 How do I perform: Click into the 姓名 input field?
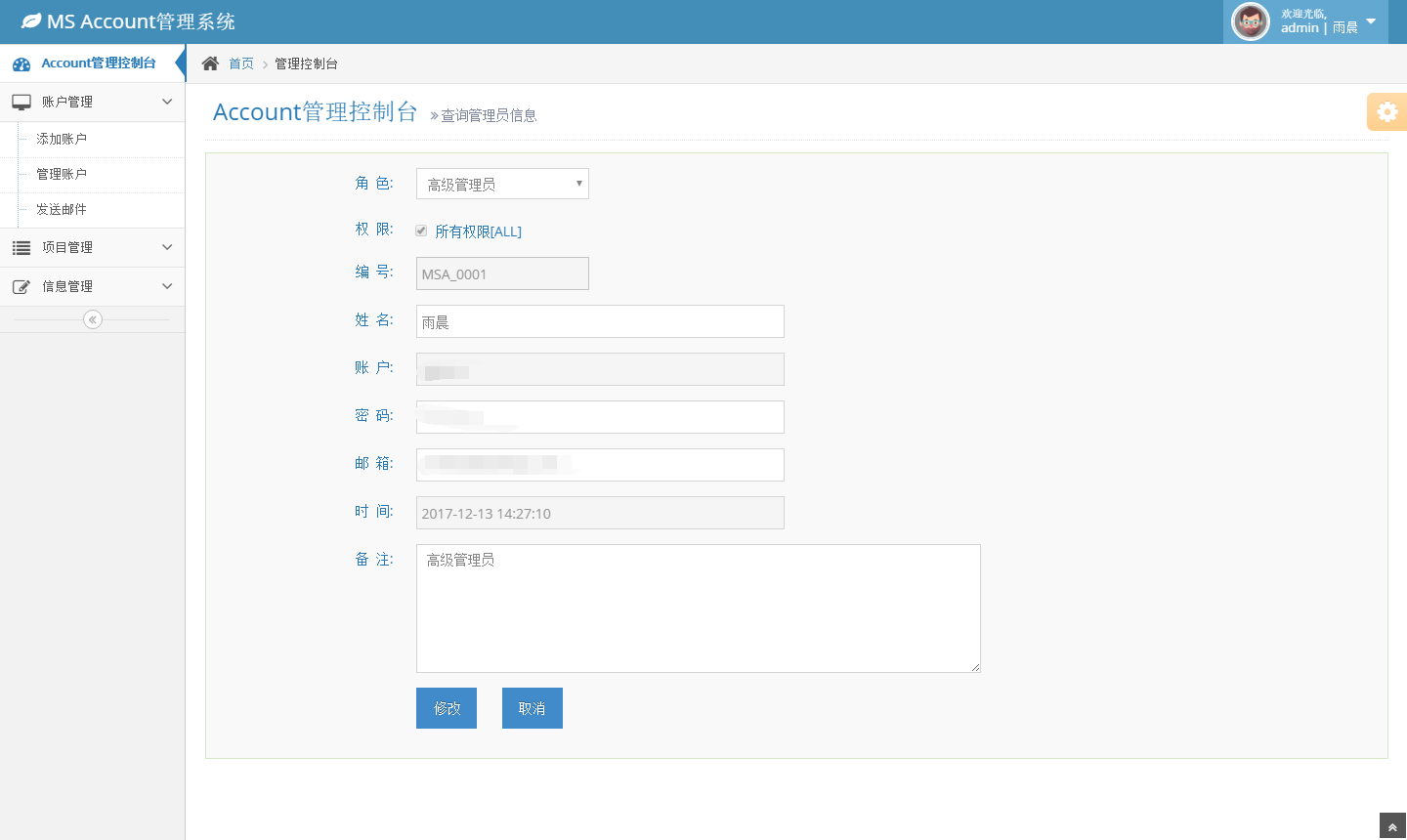(x=600, y=321)
